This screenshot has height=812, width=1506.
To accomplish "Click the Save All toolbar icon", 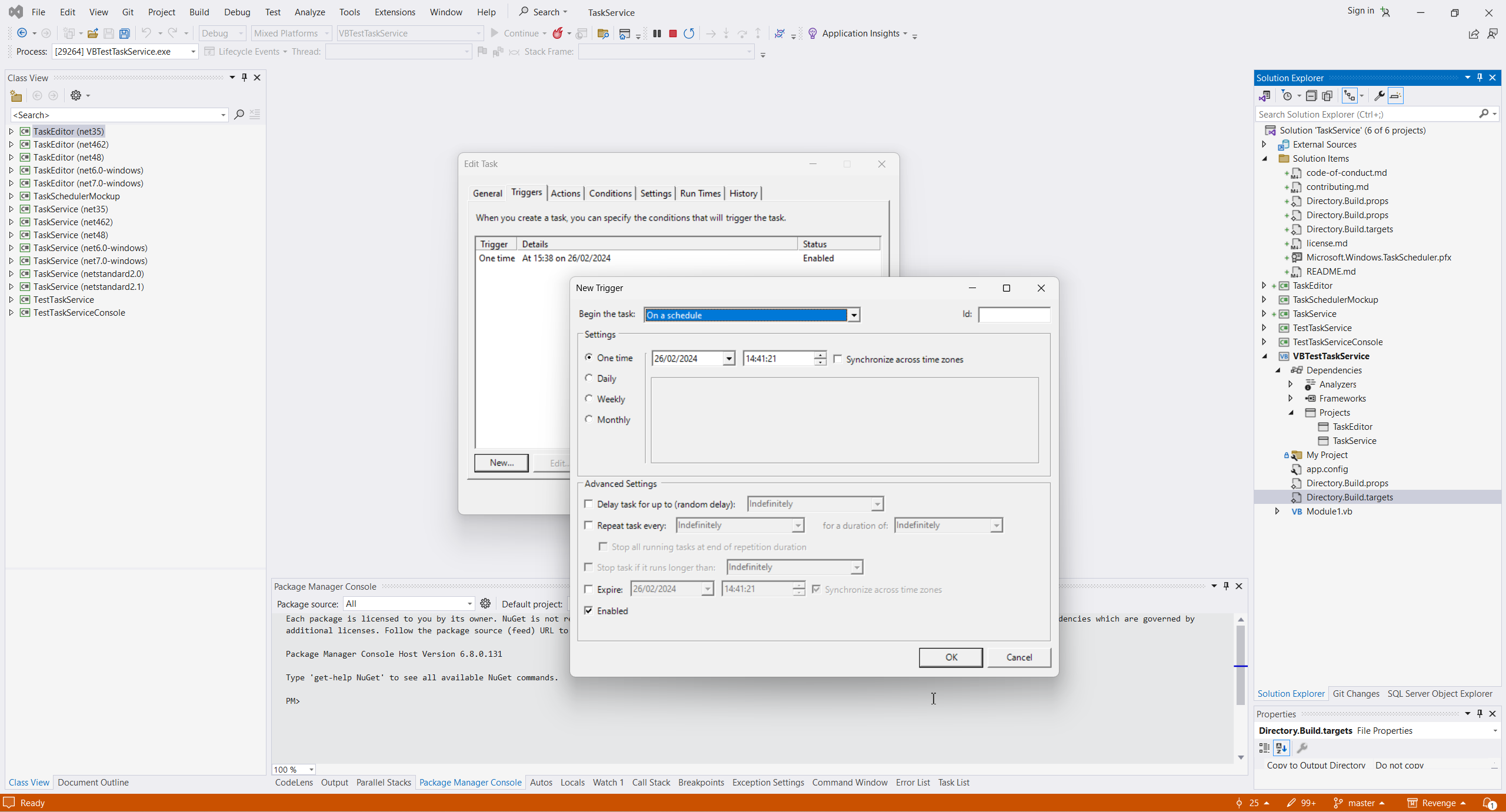I will 125,34.
